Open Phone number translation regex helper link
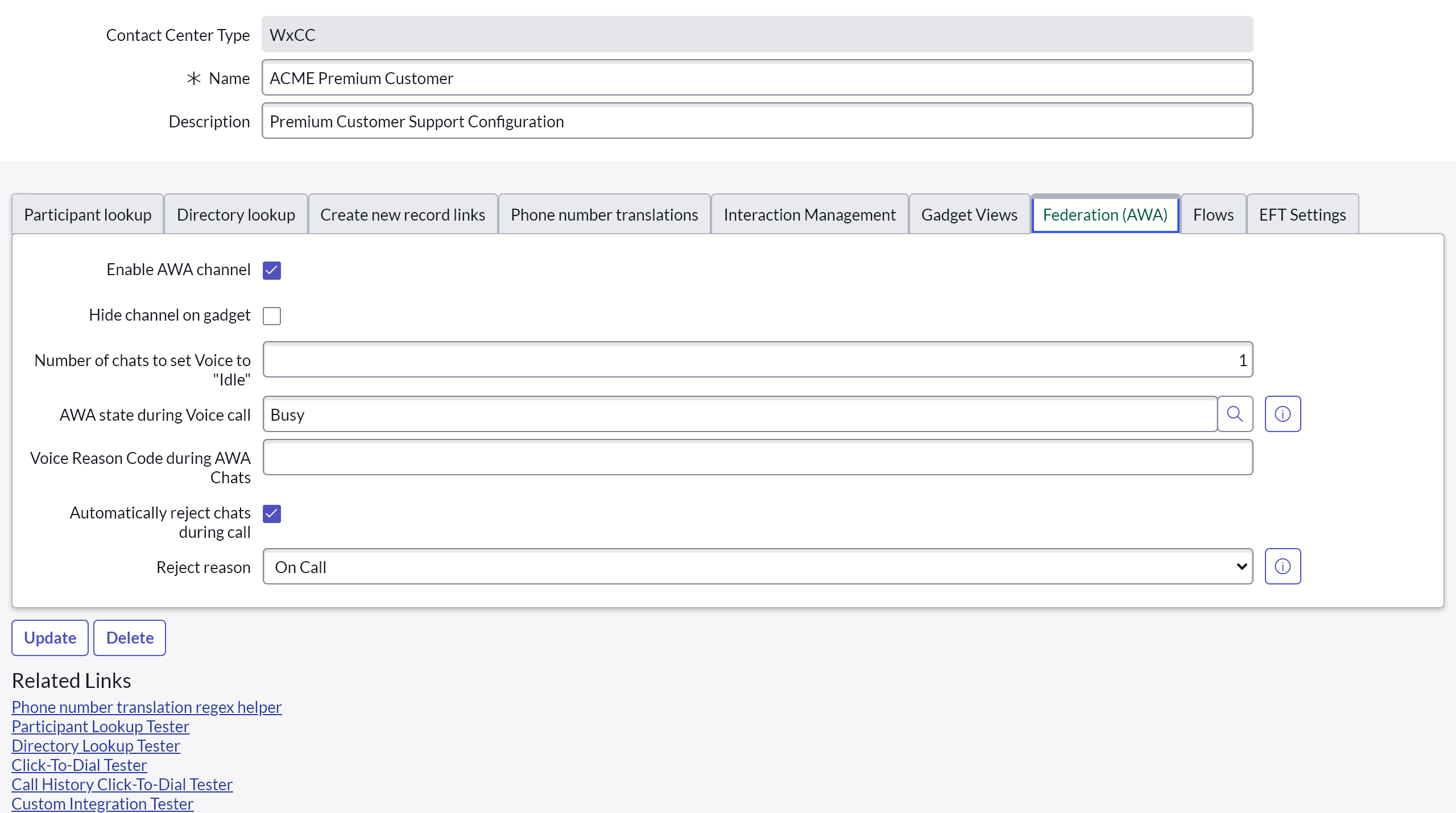 (146, 707)
